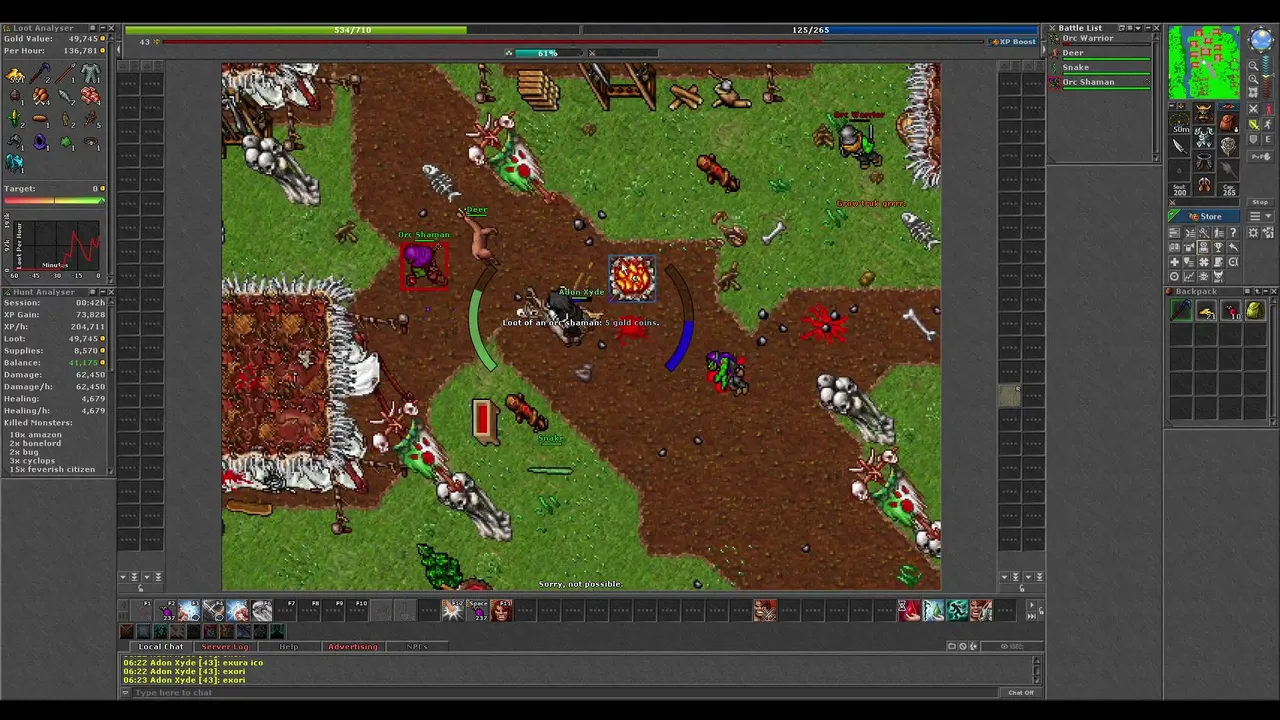Zoom in the minimap with the upper magnifier
The height and width of the screenshot is (720, 1280).
tap(1253, 66)
